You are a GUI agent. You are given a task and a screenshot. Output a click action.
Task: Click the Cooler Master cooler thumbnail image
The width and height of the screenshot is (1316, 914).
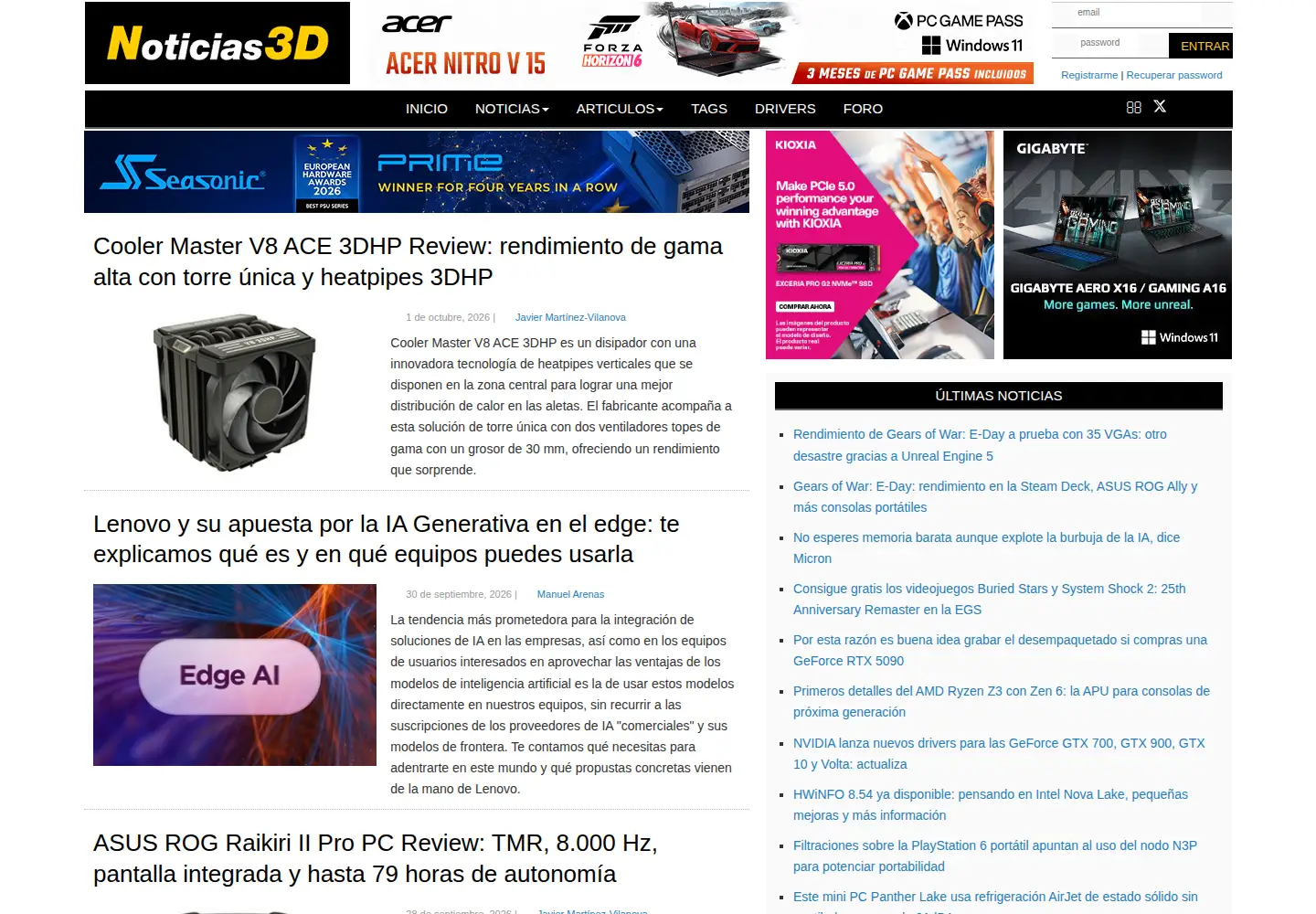[235, 393]
